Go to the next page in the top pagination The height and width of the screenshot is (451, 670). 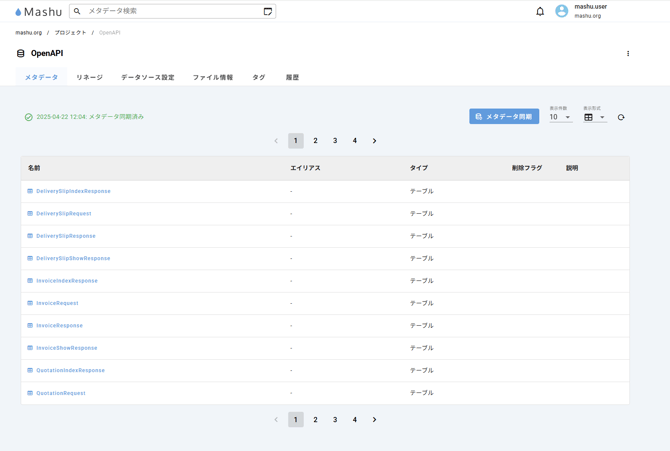tap(374, 141)
